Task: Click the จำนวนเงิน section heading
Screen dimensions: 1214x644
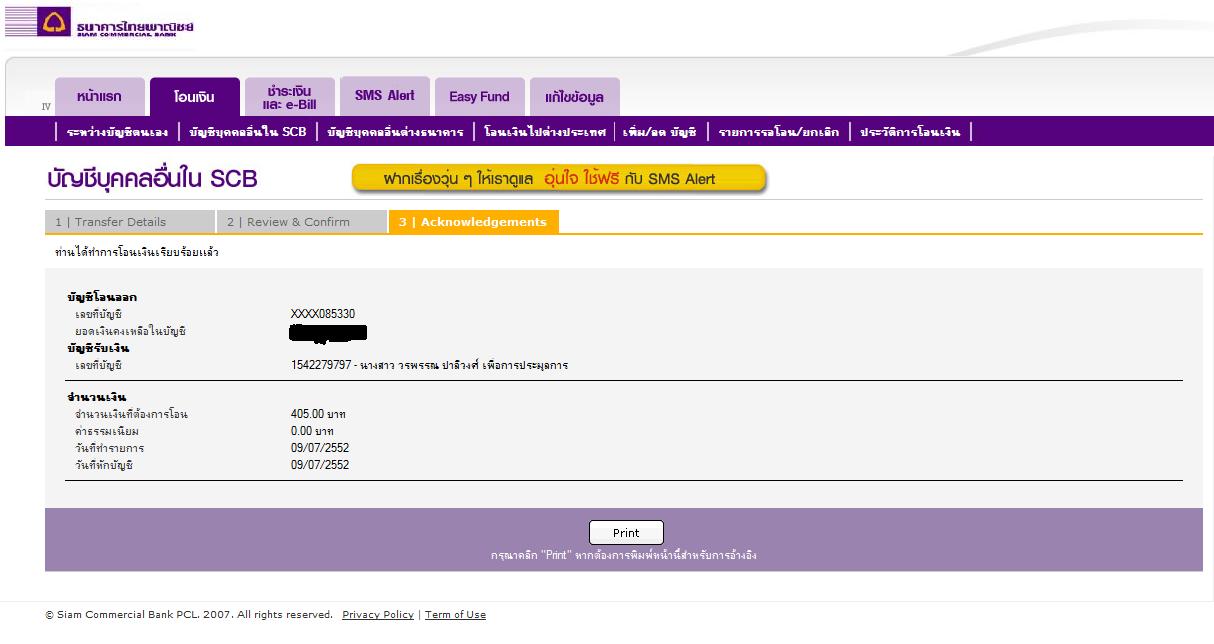Action: [96, 397]
